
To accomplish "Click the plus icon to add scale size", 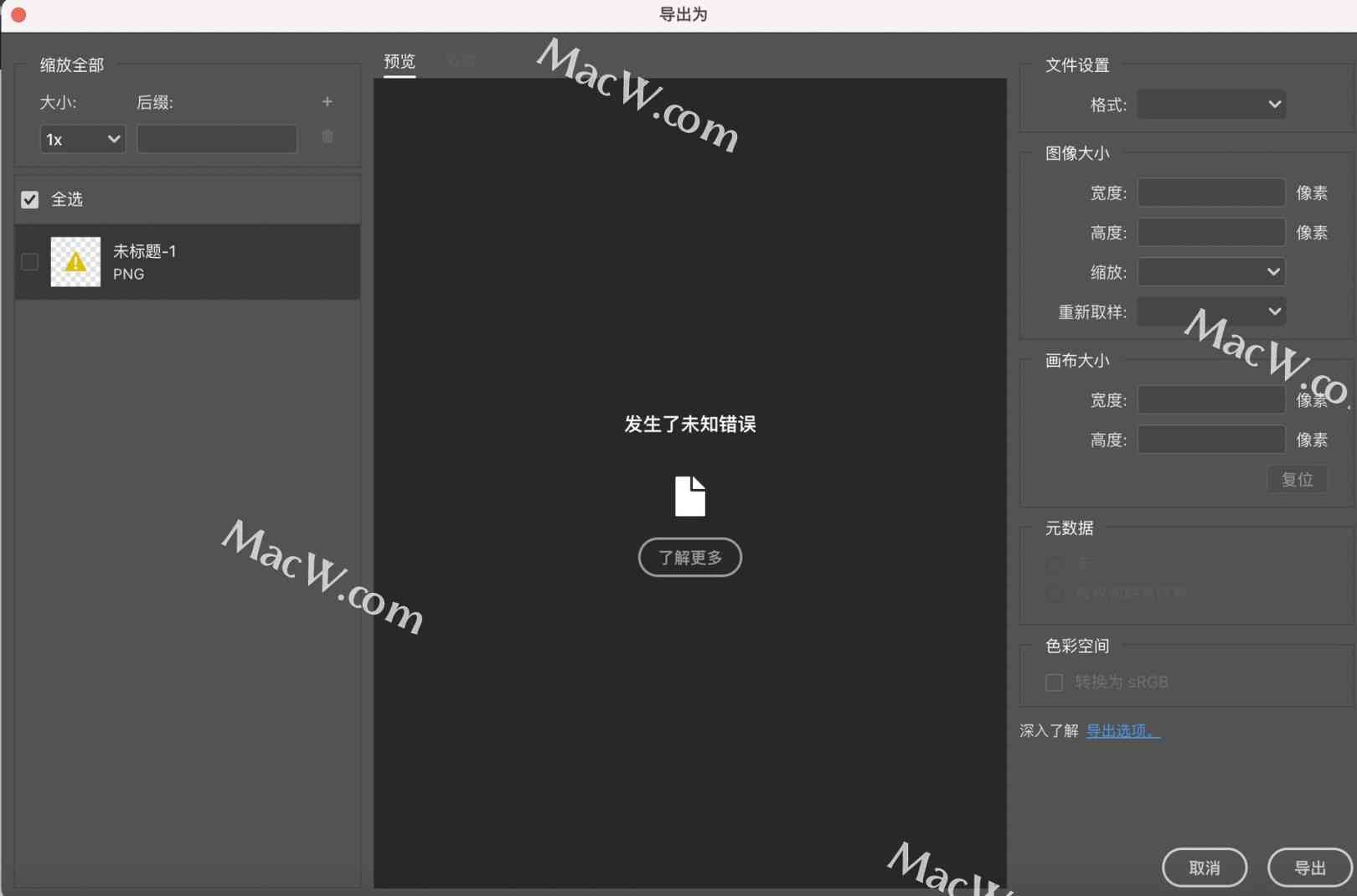I will point(327,101).
